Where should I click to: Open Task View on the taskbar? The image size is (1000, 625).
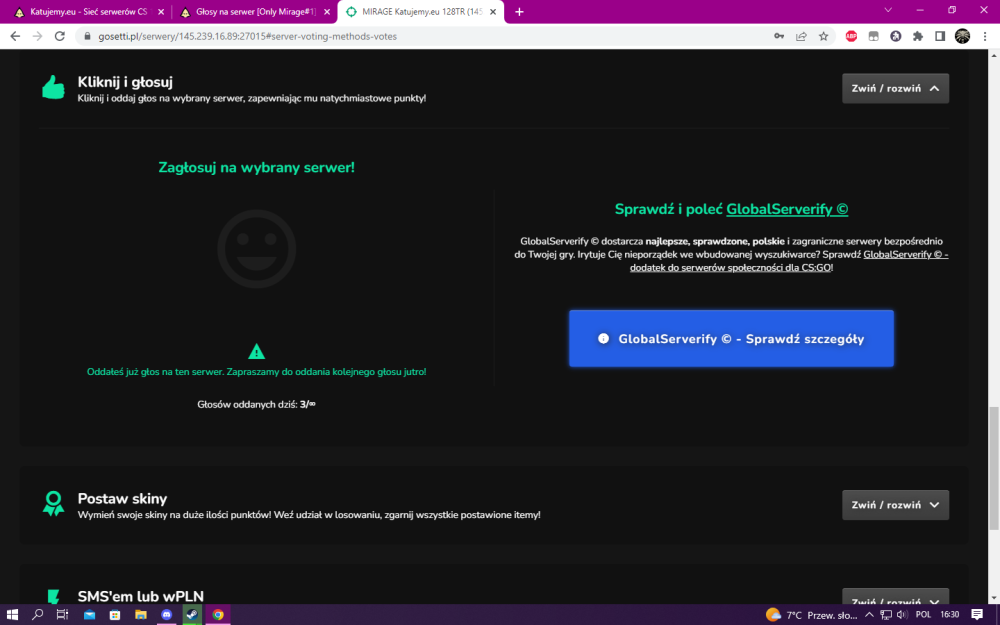pos(62,615)
